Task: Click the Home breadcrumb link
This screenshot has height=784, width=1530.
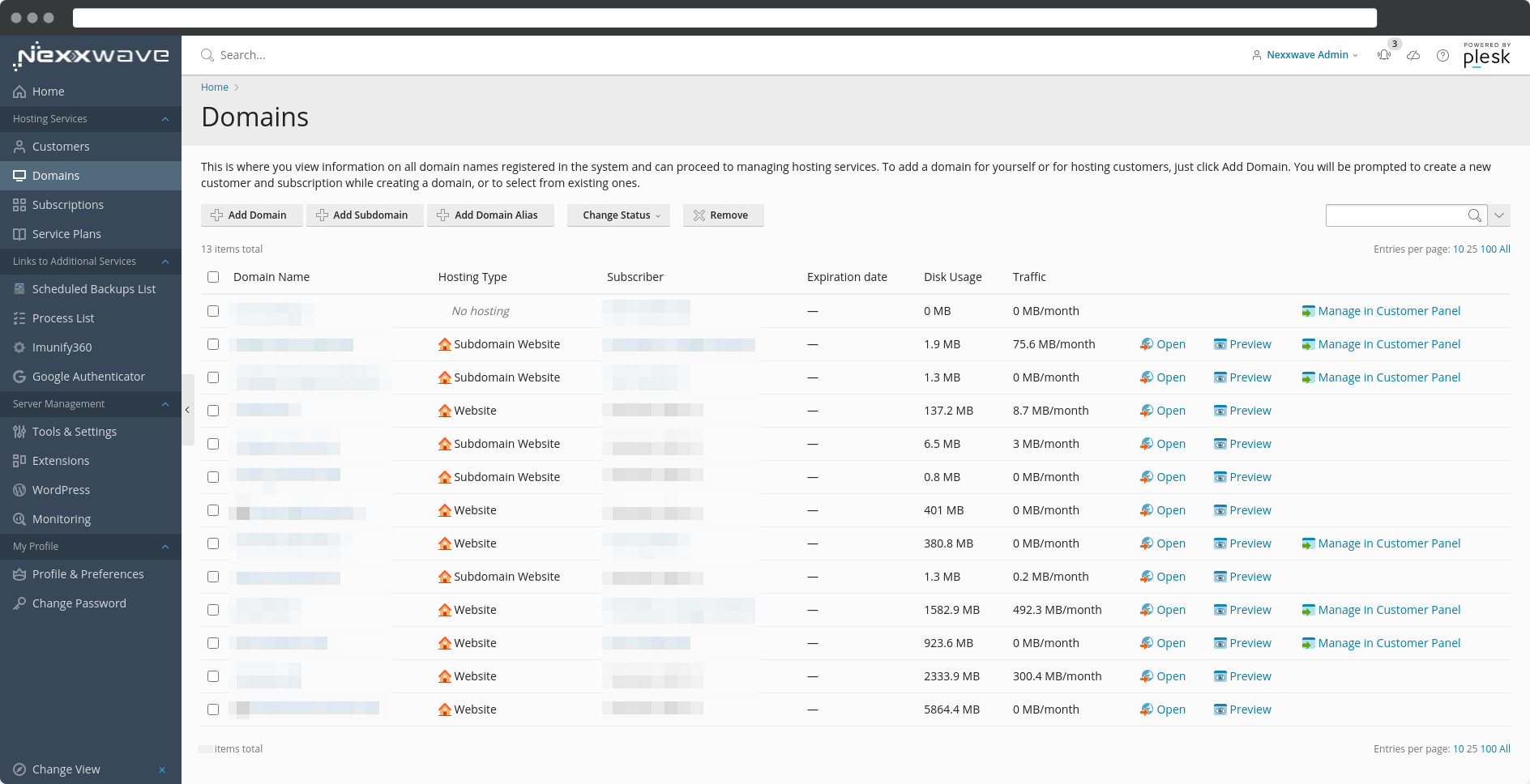Action: 215,87
